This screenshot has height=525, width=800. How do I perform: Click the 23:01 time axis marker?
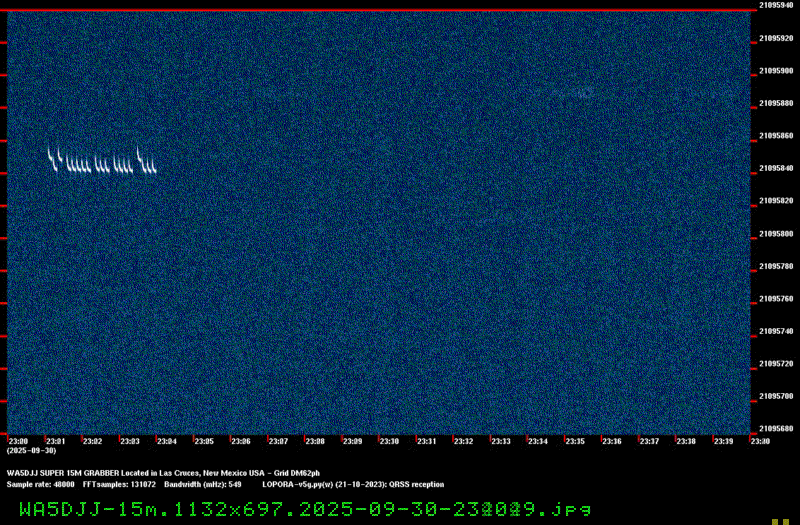coord(56,441)
